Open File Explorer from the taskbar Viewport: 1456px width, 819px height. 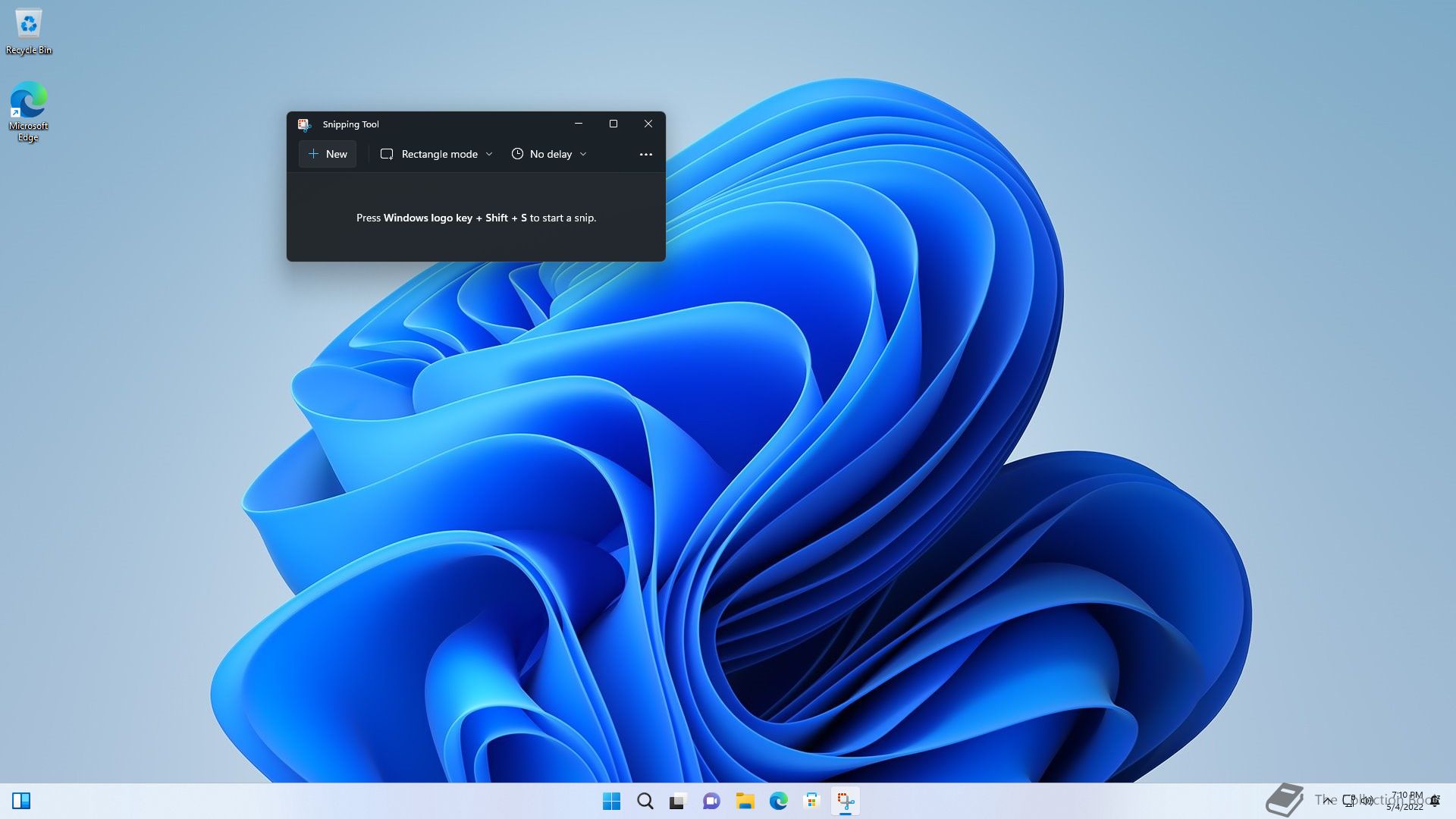click(x=745, y=801)
